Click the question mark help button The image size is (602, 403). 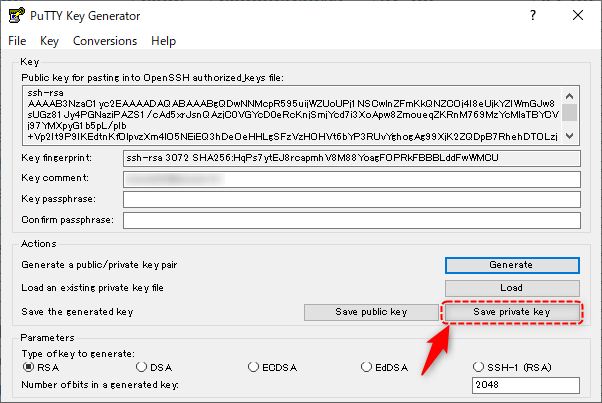click(x=533, y=15)
